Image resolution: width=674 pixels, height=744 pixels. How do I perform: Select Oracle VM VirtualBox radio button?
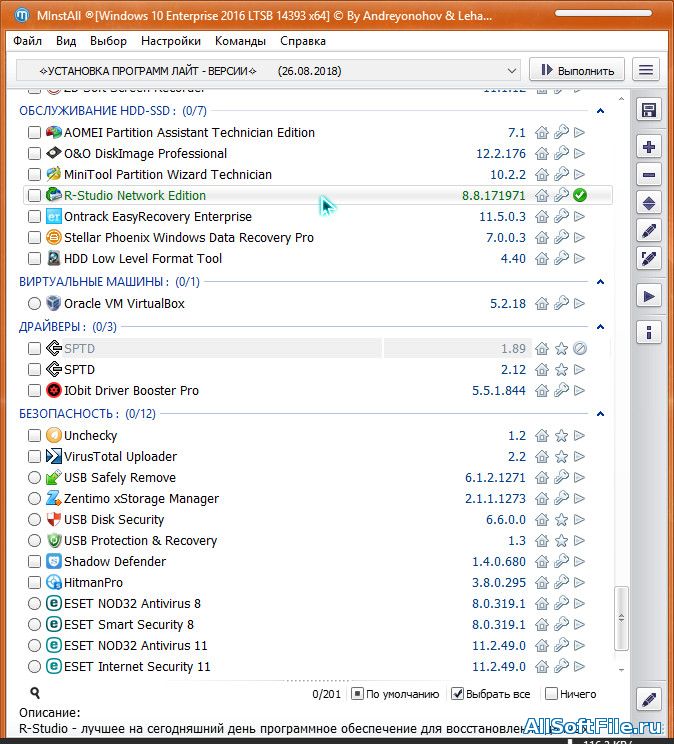click(34, 303)
